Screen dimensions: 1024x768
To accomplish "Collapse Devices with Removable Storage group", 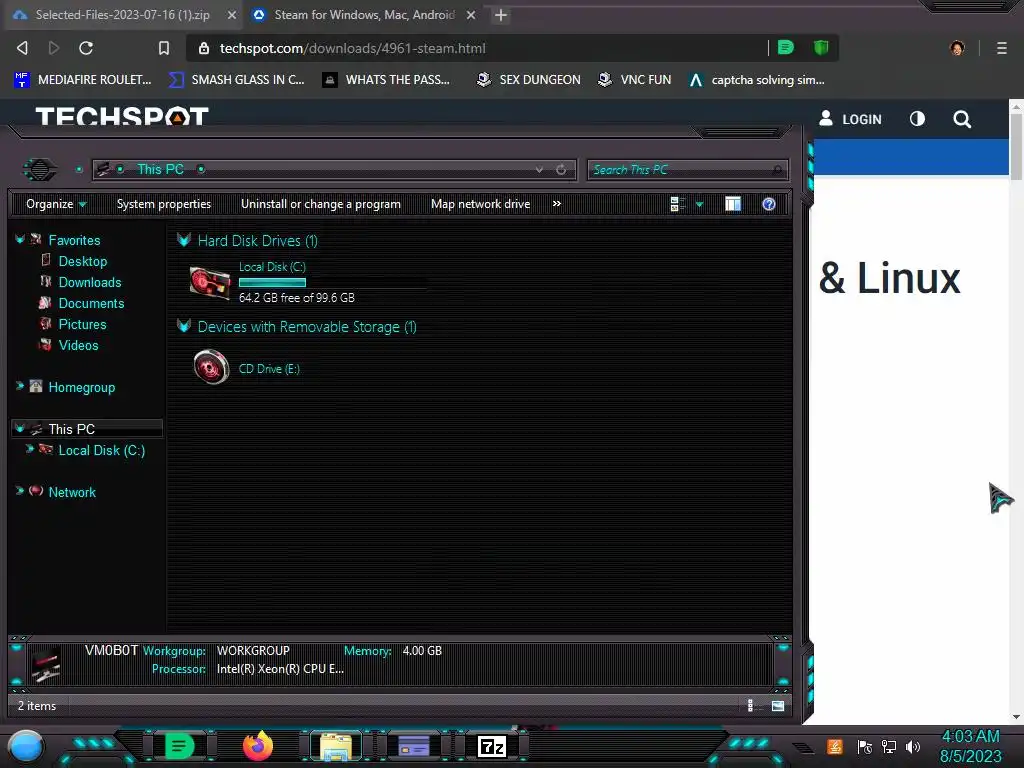I will [x=184, y=326].
